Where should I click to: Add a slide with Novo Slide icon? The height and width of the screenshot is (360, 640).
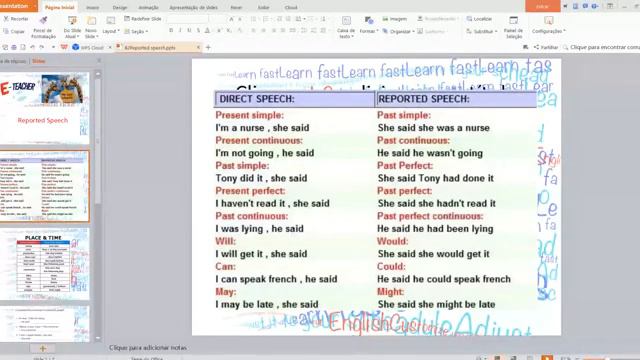pos(91,21)
